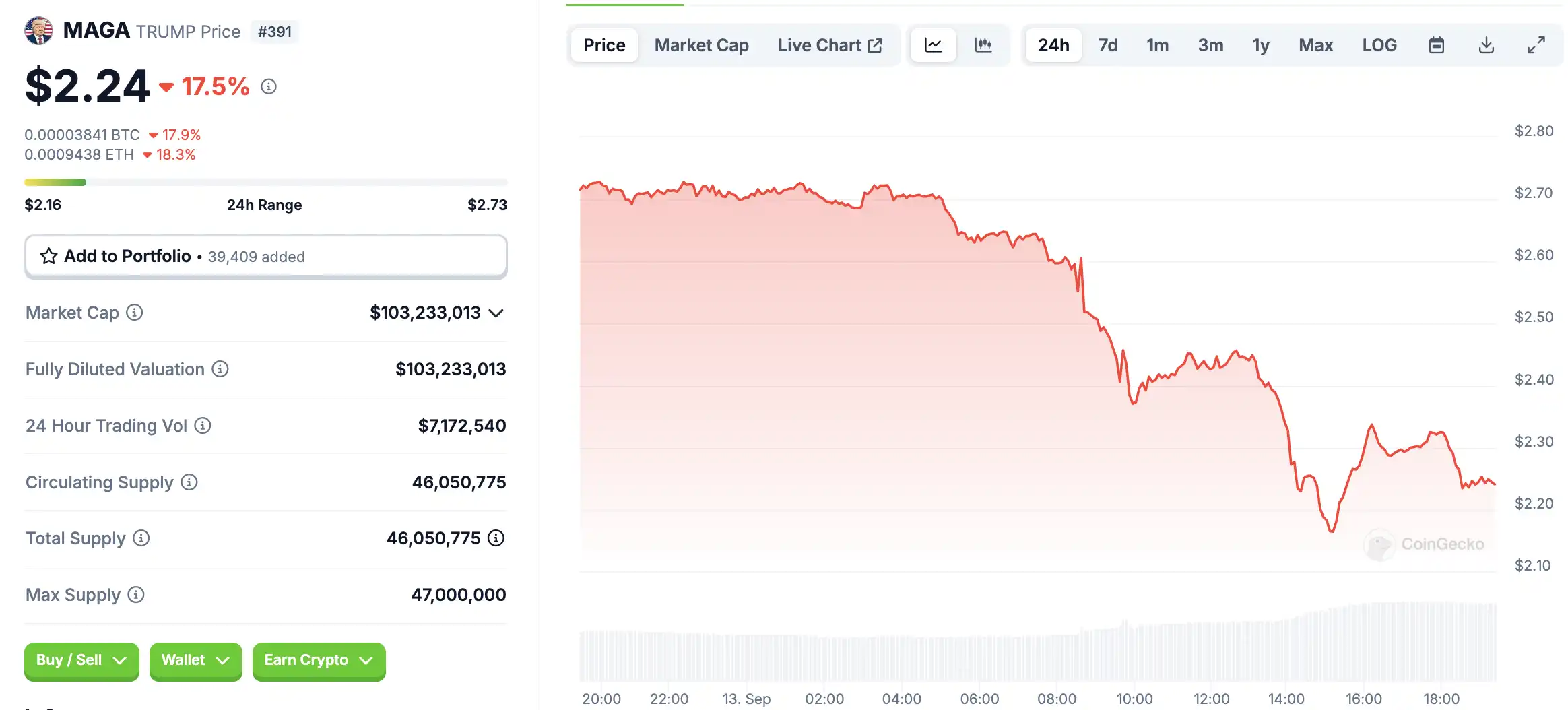Open the Buy / Sell dropdown

click(x=81, y=660)
